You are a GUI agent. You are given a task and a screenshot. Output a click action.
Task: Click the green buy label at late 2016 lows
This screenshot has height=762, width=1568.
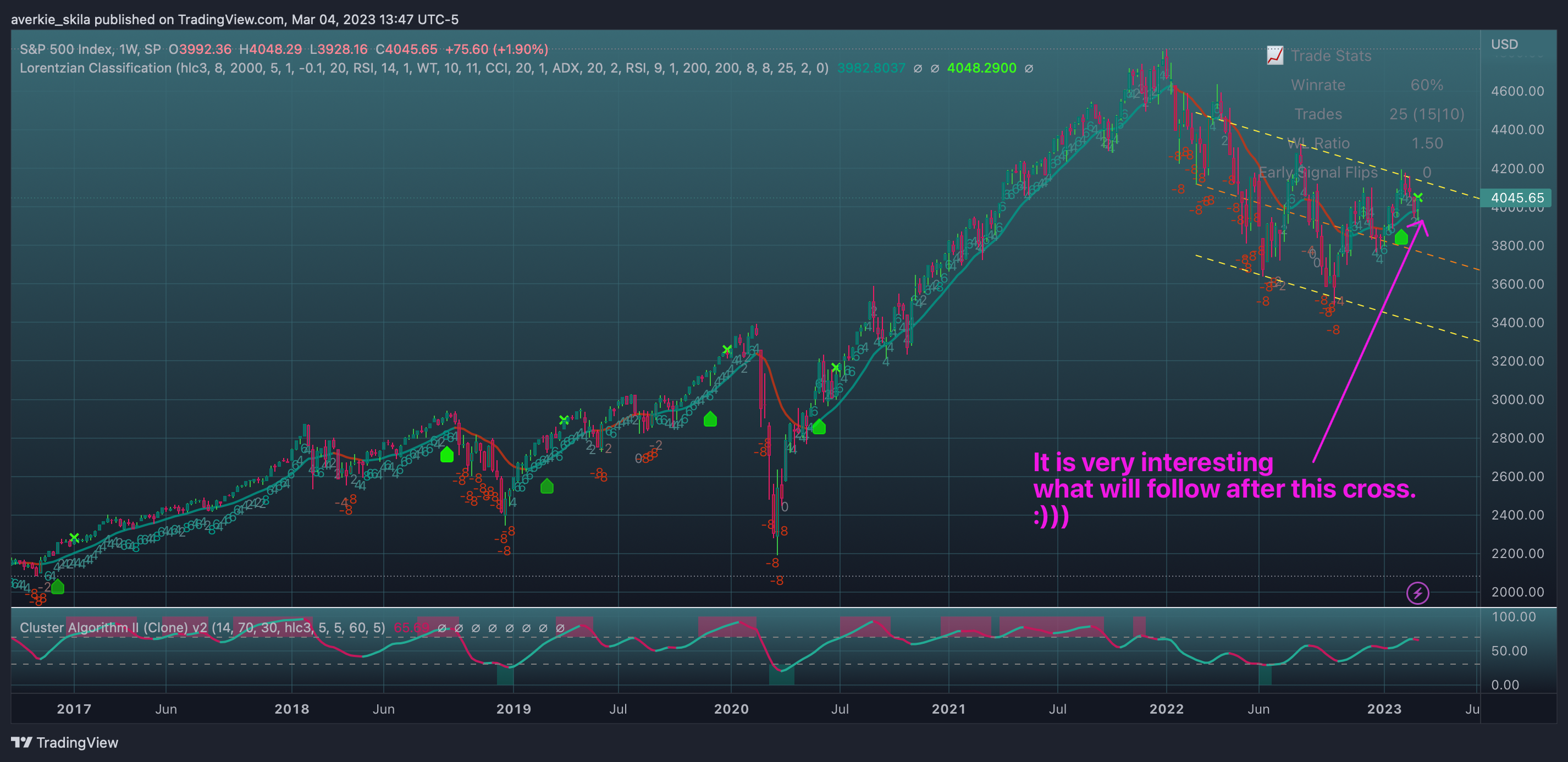coord(58,587)
